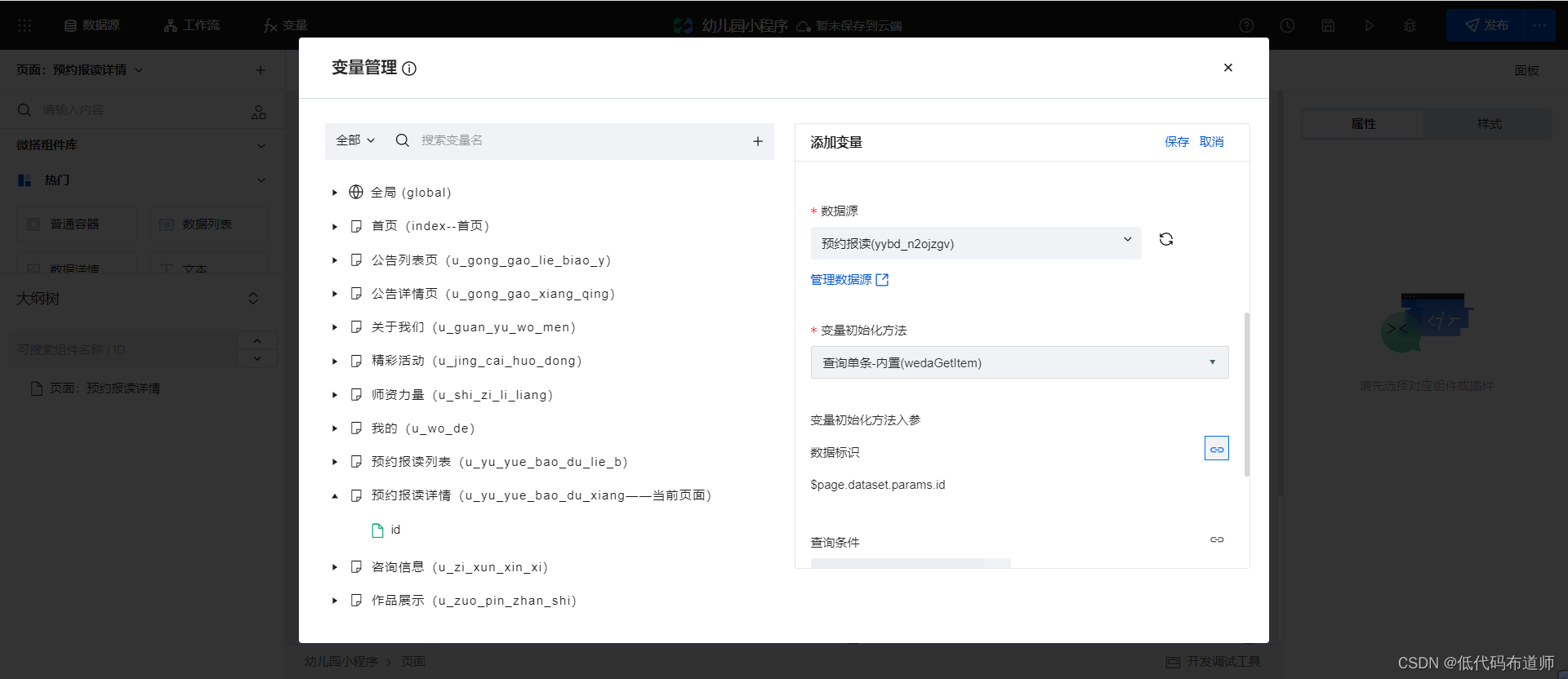Click the globe icon for 全局 global
This screenshot has width=1568, height=679.
click(356, 192)
